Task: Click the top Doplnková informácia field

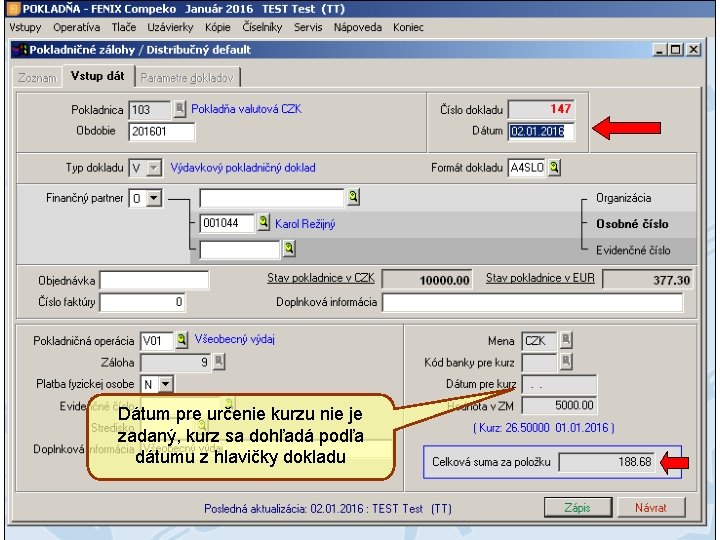Action: 533,302
